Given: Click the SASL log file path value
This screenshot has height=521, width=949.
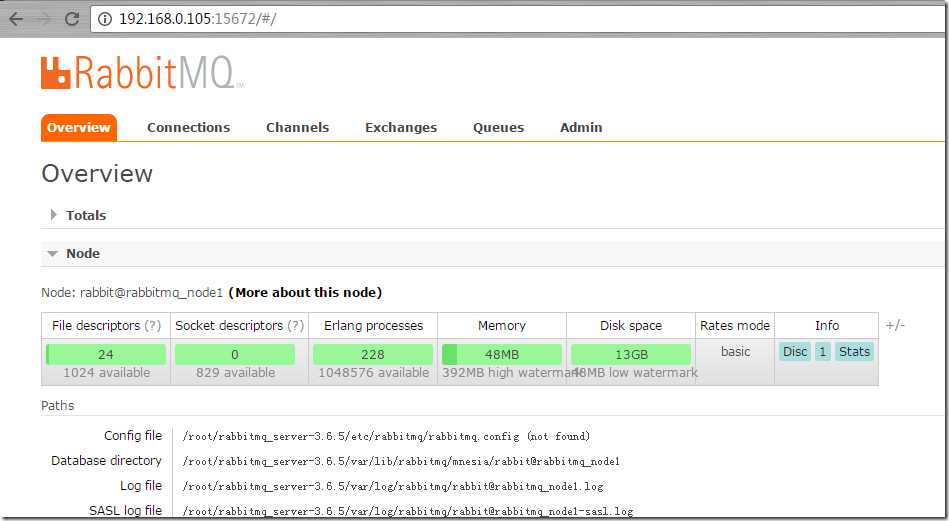Looking at the screenshot, I should (x=407, y=511).
